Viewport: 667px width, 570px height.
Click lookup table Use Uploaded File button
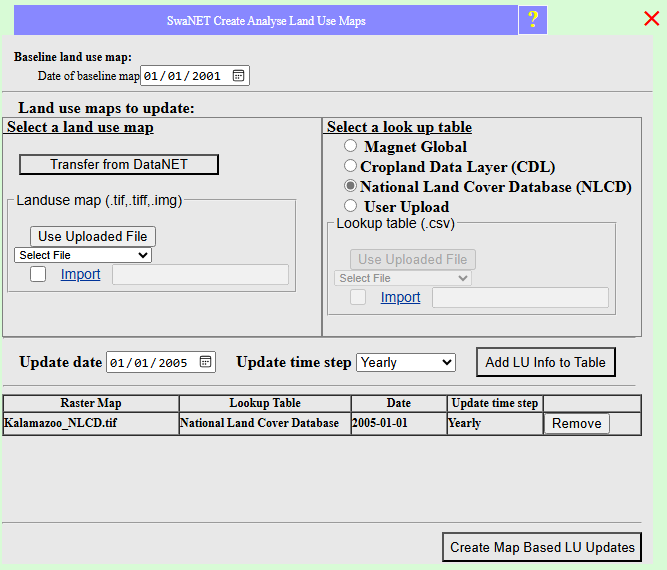[413, 259]
